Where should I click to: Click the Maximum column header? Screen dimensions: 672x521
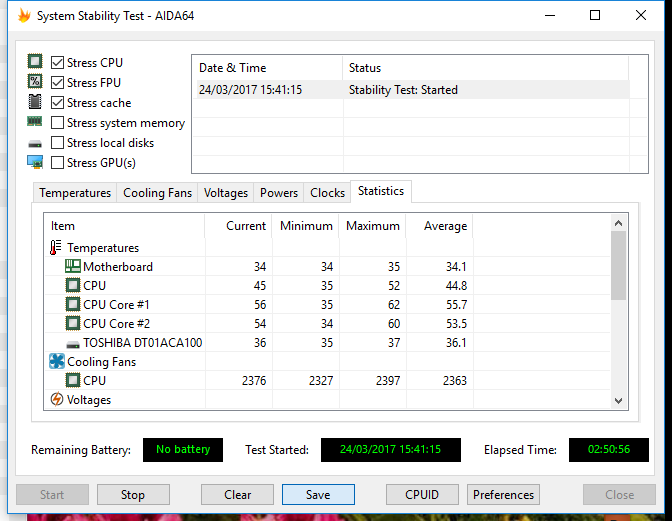click(x=372, y=226)
